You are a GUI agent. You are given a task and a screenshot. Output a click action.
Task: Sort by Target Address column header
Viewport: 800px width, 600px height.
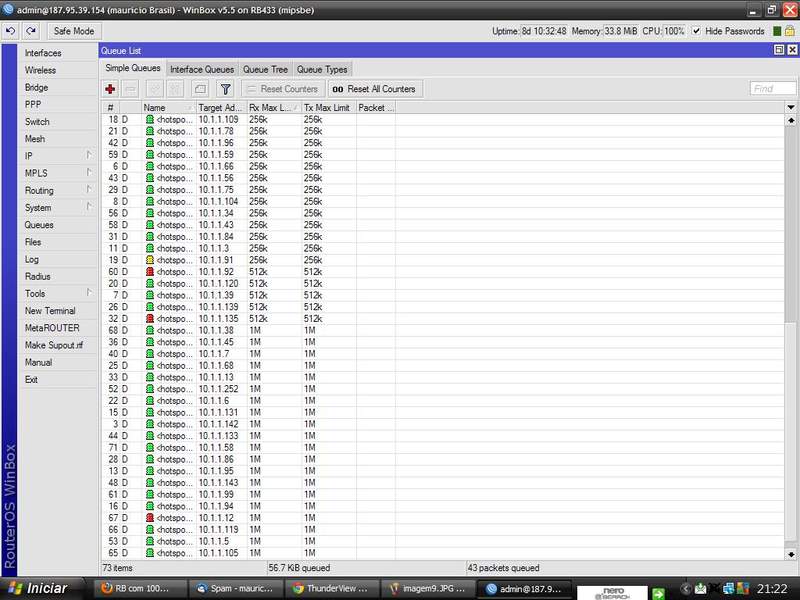pos(221,108)
